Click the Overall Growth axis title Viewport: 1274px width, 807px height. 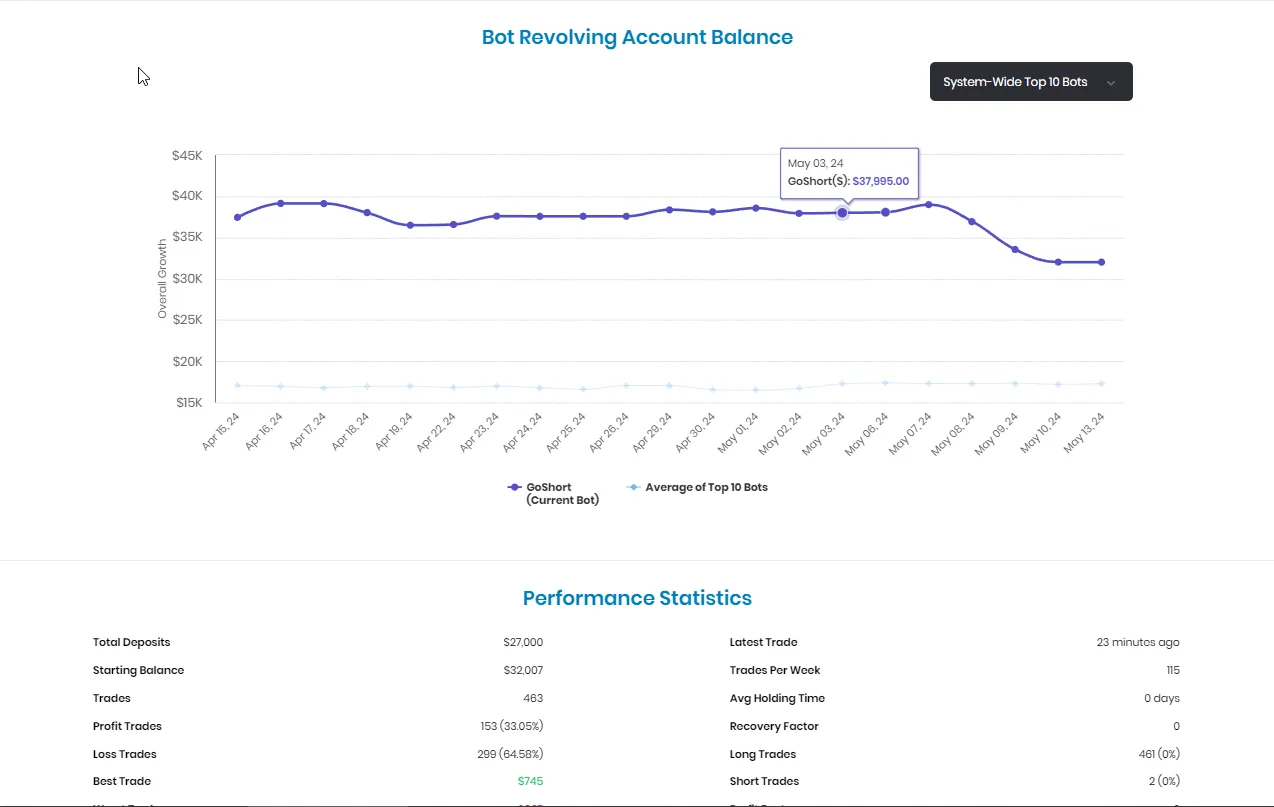(x=162, y=279)
